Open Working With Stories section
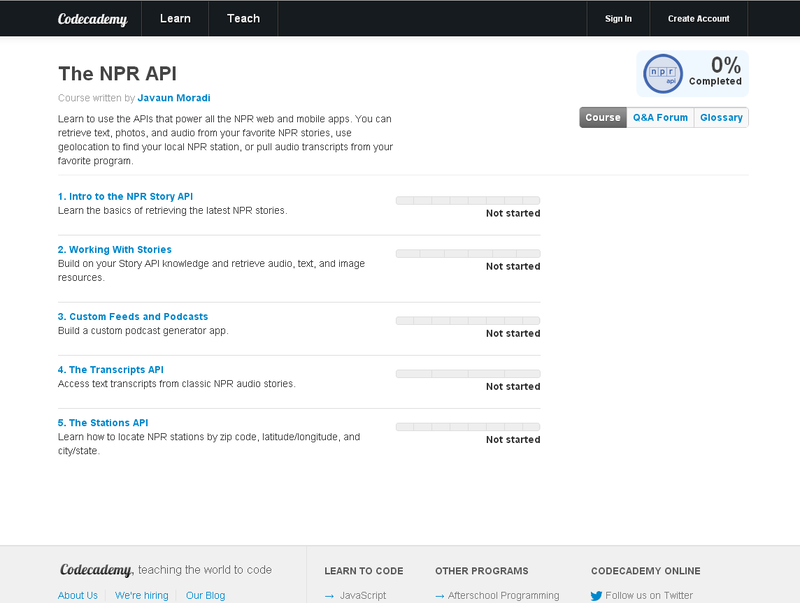Screen dimensions: 800x603 115,249
